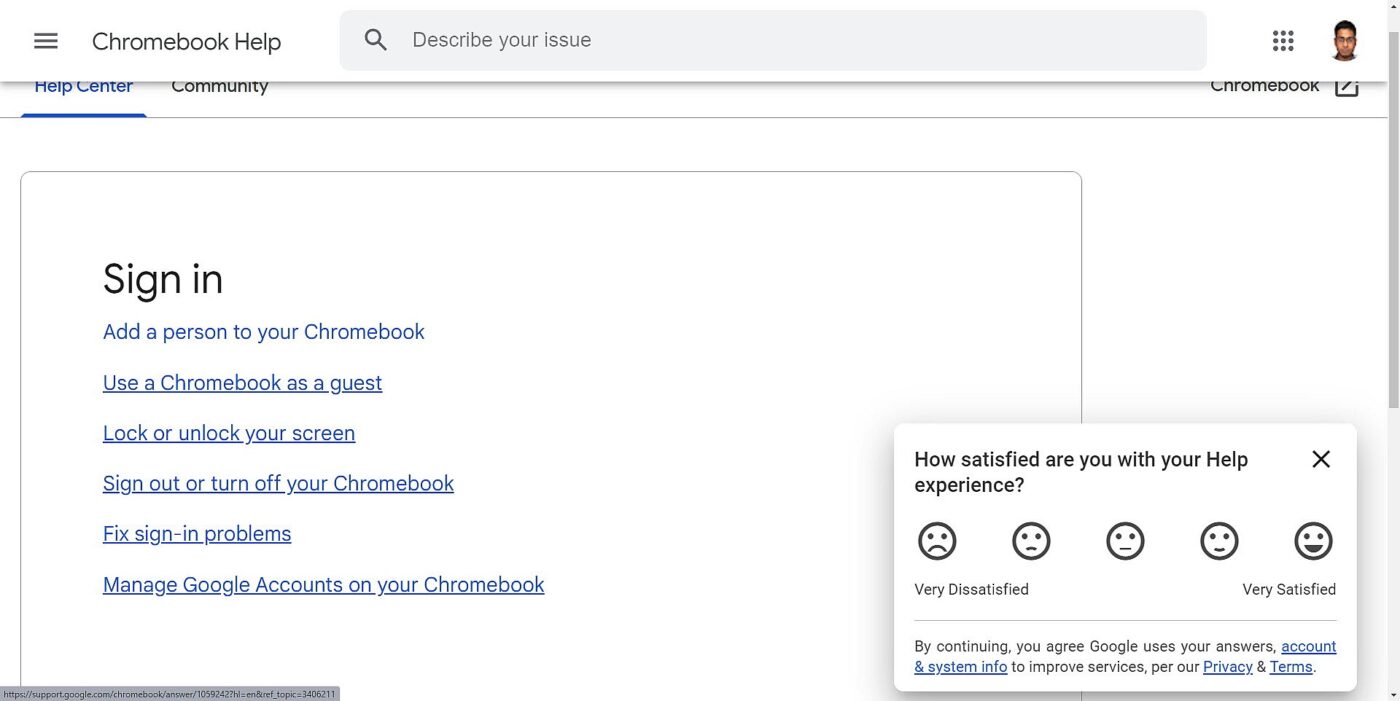
Task: Click the Sign in heading
Action: (x=163, y=279)
